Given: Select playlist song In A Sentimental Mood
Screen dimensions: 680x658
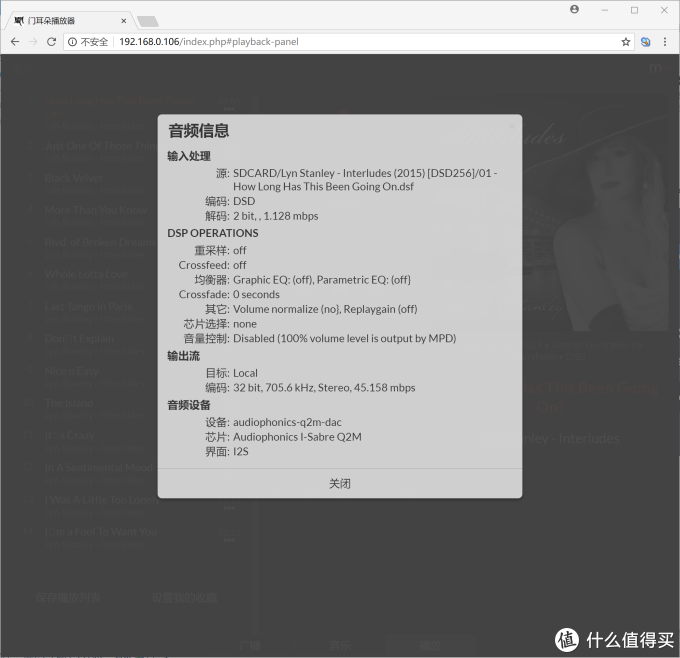Looking at the screenshot, I should 98,467.
